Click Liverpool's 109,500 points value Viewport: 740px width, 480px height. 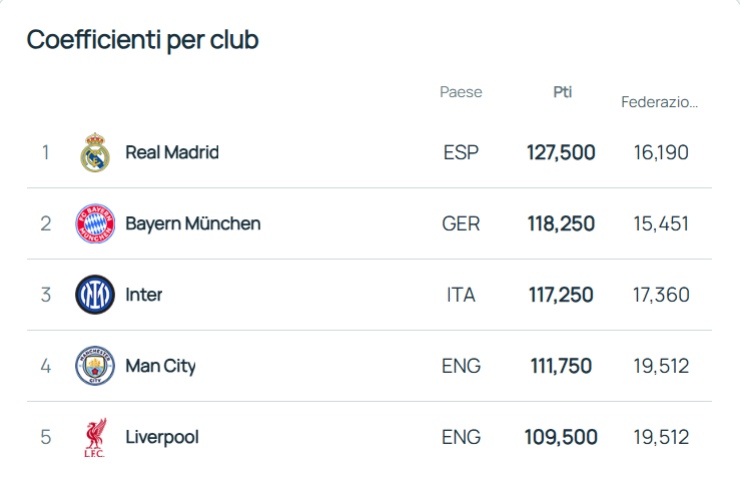561,438
